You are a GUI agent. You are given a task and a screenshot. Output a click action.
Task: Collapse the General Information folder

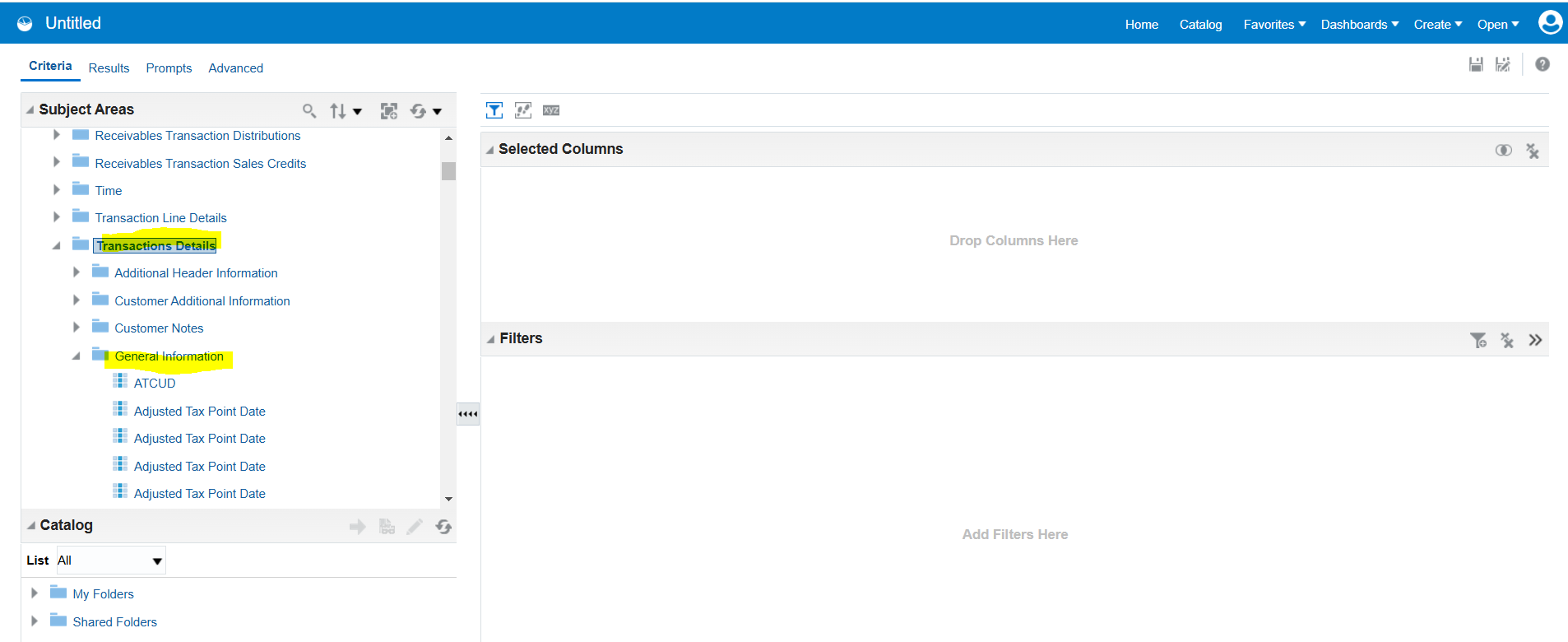pos(77,356)
